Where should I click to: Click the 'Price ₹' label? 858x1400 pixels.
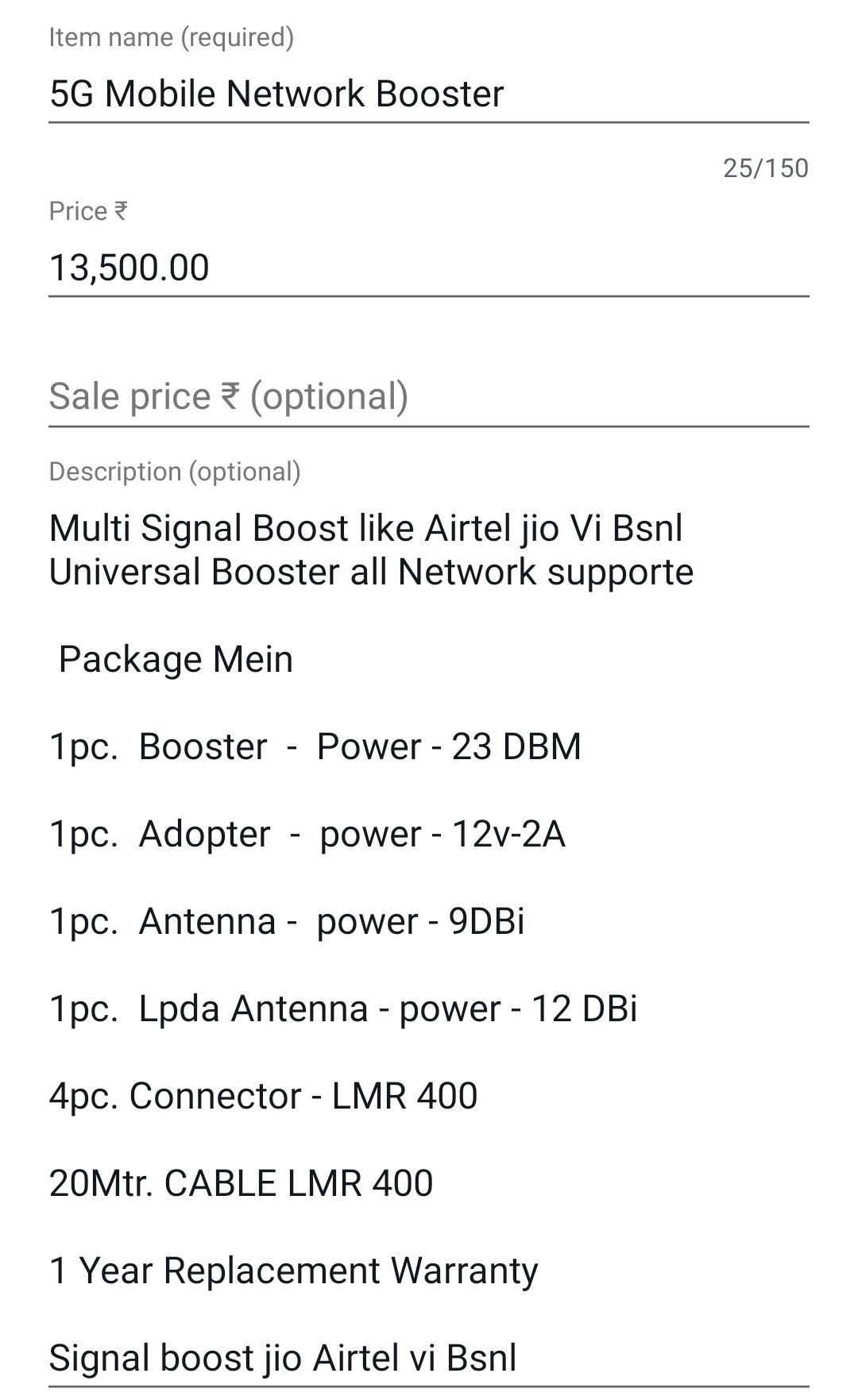click(x=87, y=211)
